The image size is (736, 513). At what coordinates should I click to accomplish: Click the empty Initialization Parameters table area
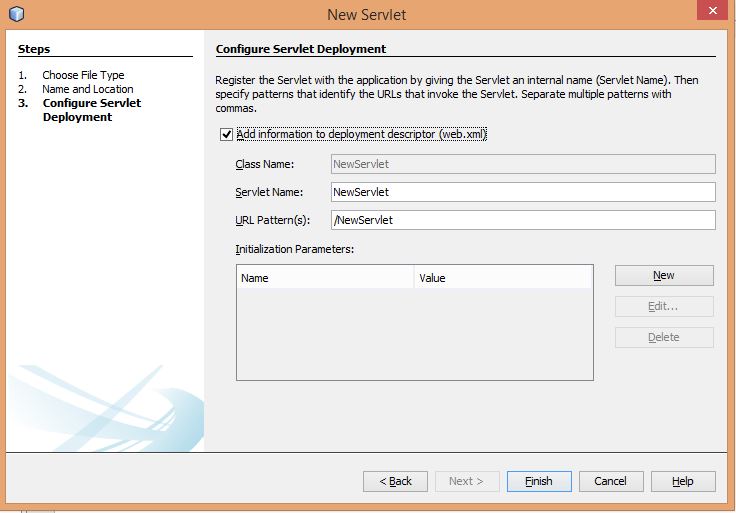pos(414,334)
